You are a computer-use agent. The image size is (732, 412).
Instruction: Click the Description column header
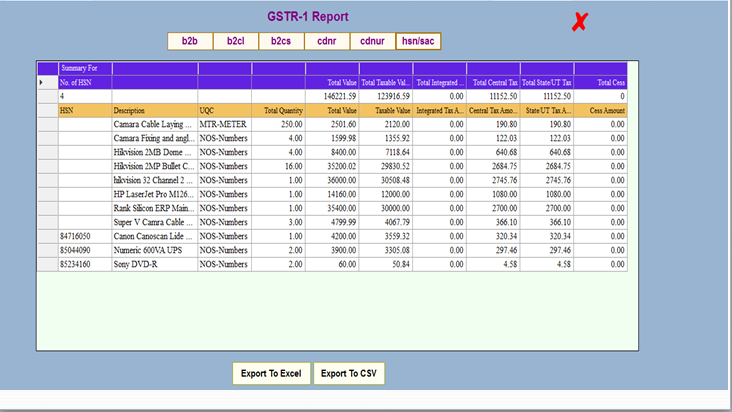point(155,111)
